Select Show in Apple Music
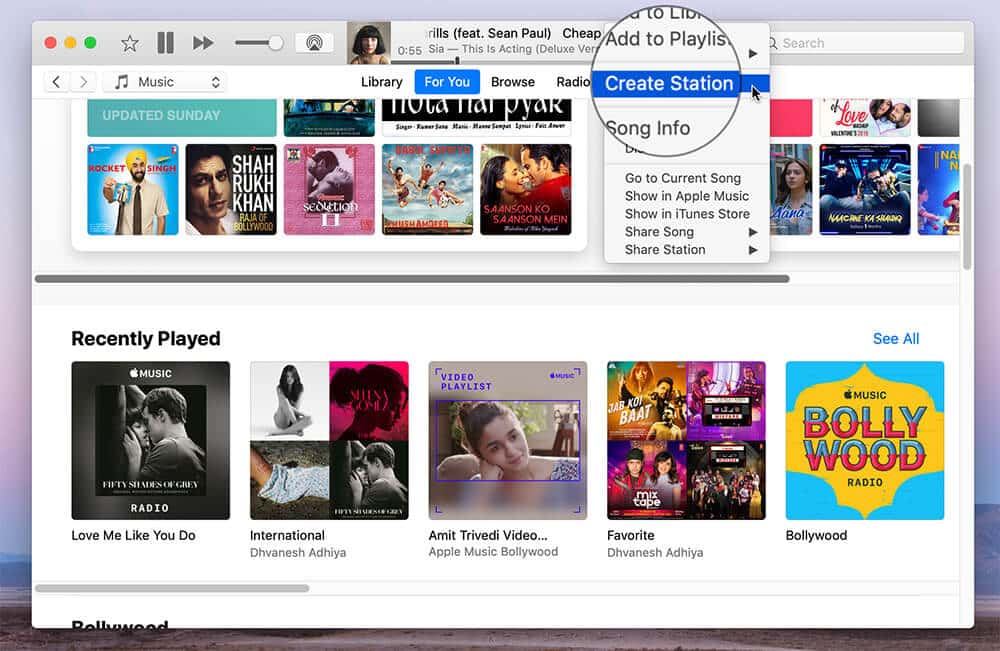 pyautogui.click(x=687, y=196)
